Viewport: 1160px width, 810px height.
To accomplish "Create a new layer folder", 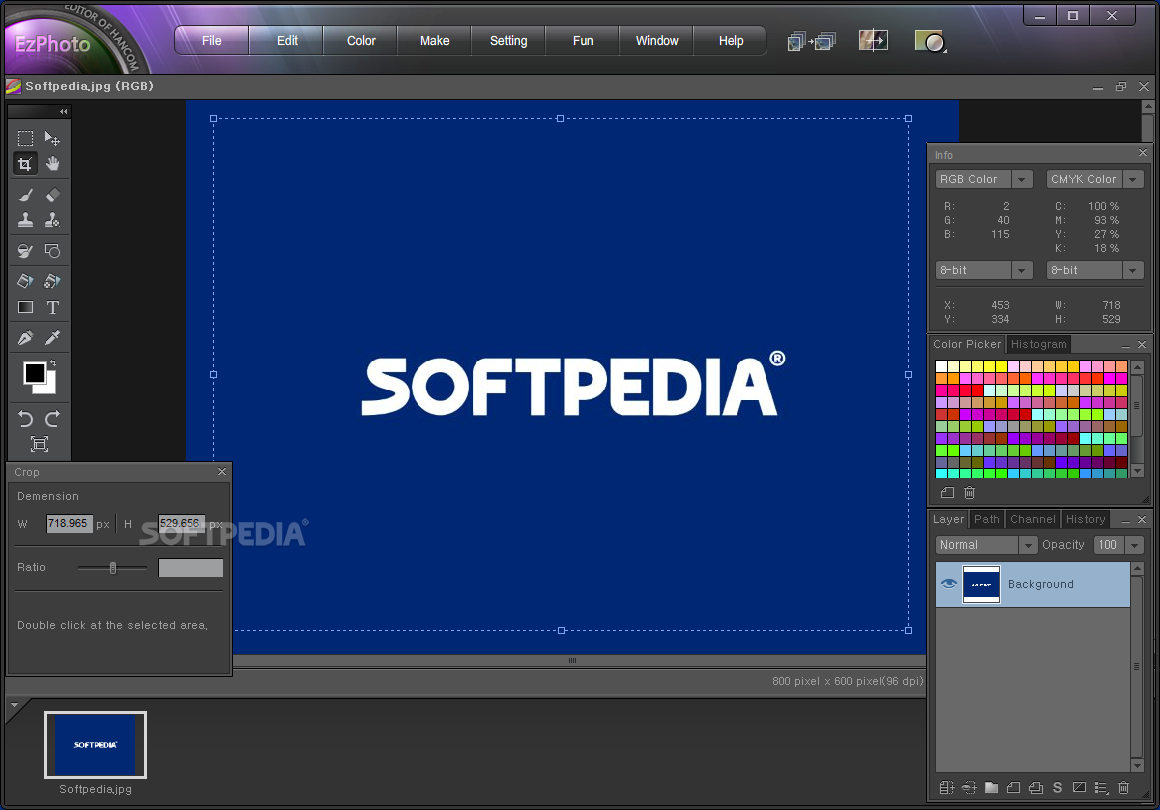I will (x=991, y=788).
